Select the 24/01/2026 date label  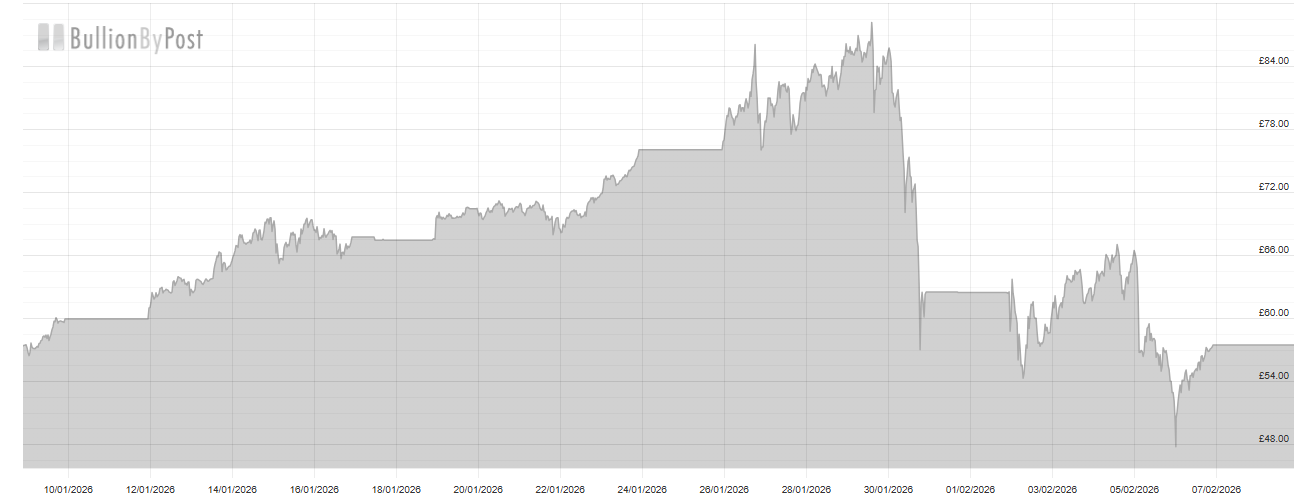pos(642,489)
